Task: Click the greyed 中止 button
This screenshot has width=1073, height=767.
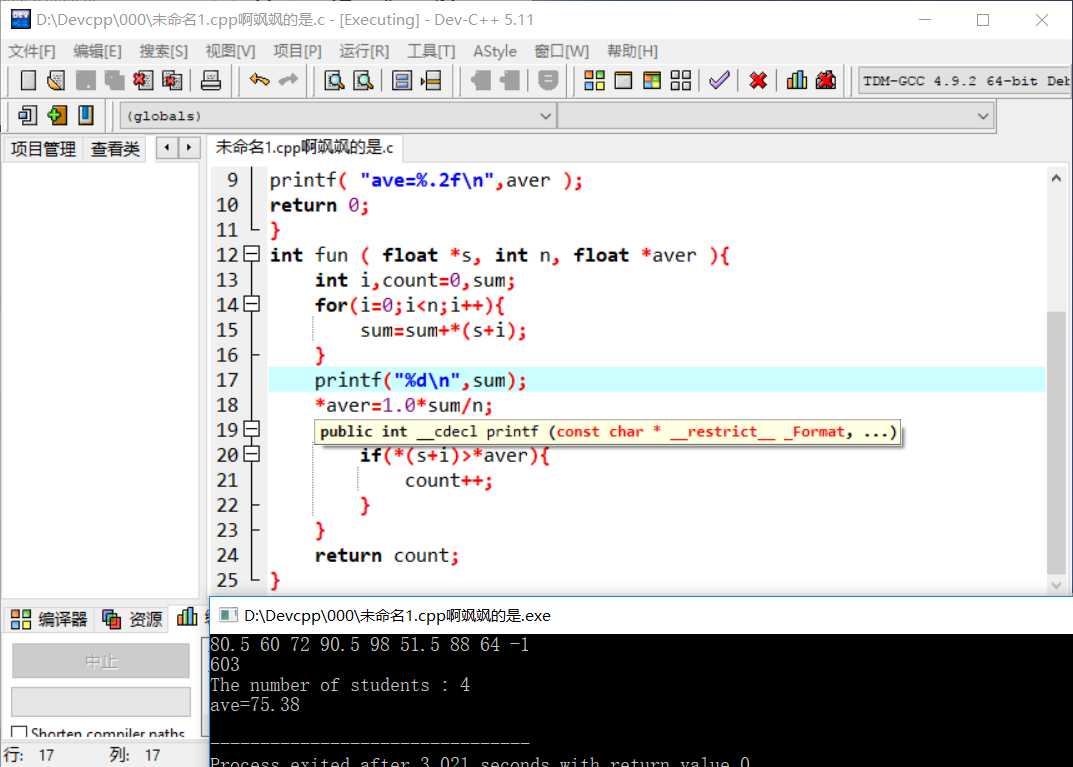Action: (101, 661)
